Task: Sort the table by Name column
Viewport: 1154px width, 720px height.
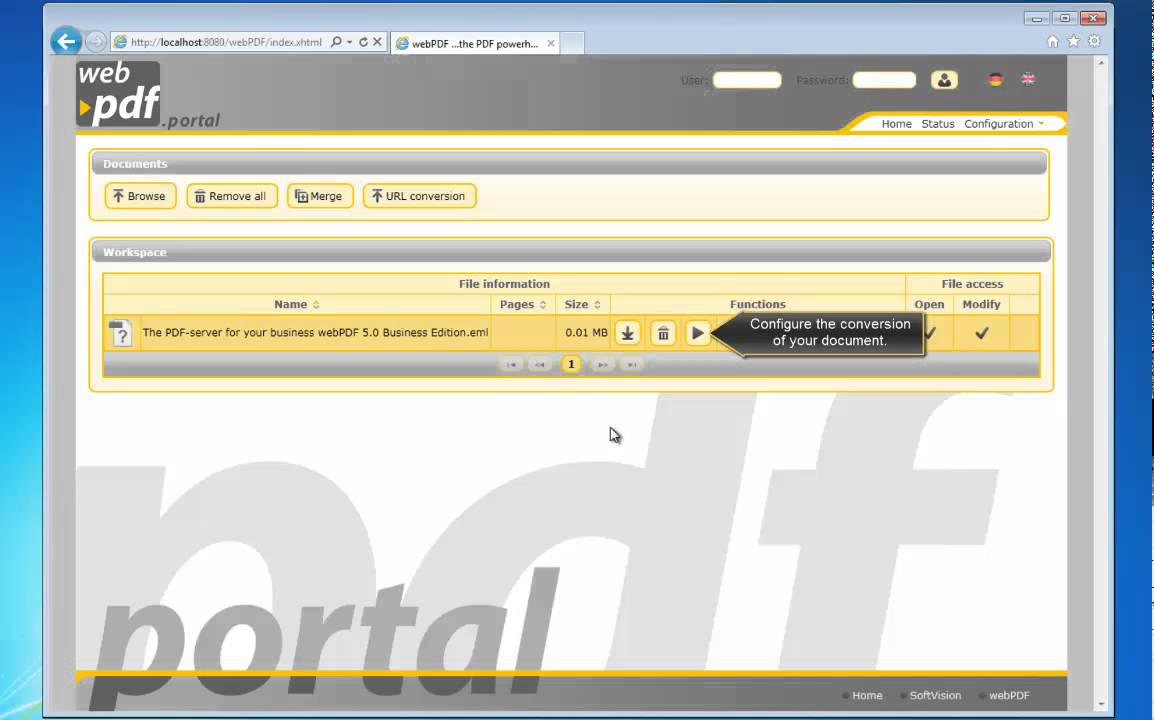Action: pyautogui.click(x=297, y=304)
